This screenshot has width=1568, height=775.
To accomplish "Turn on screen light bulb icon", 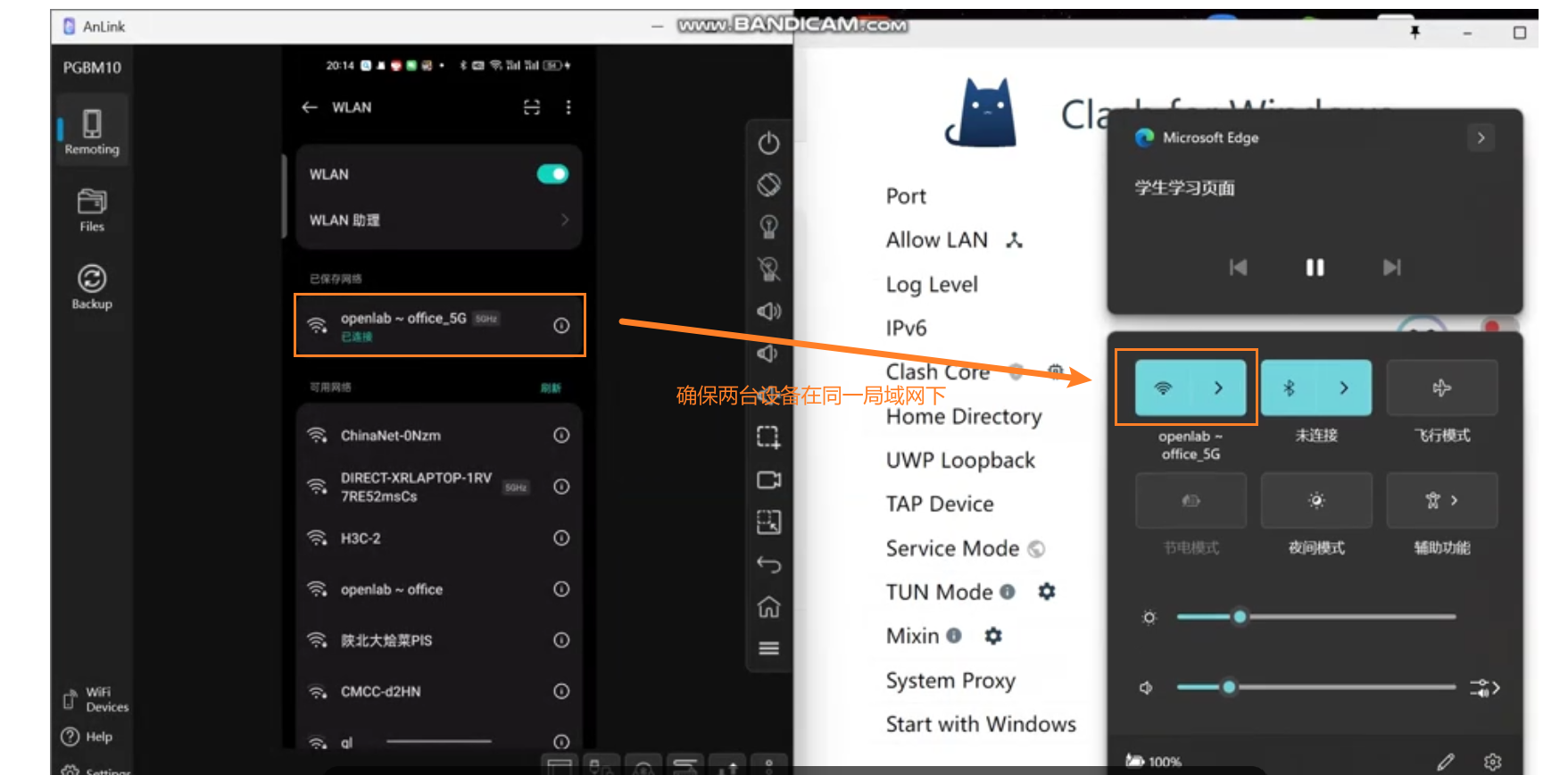I will pos(769,227).
